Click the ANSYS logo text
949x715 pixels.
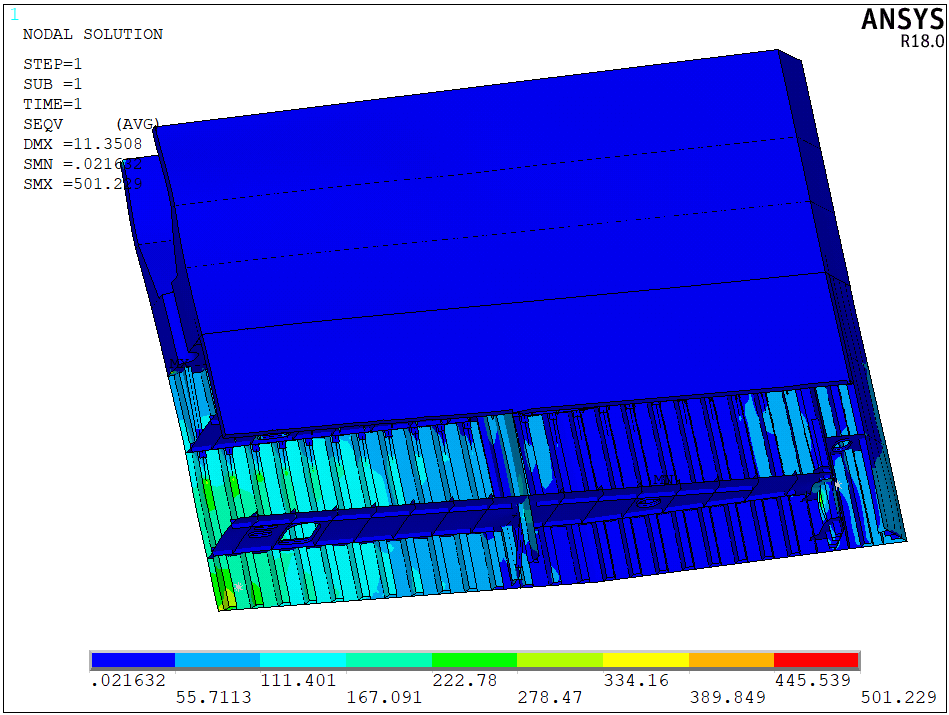pyautogui.click(x=902, y=19)
